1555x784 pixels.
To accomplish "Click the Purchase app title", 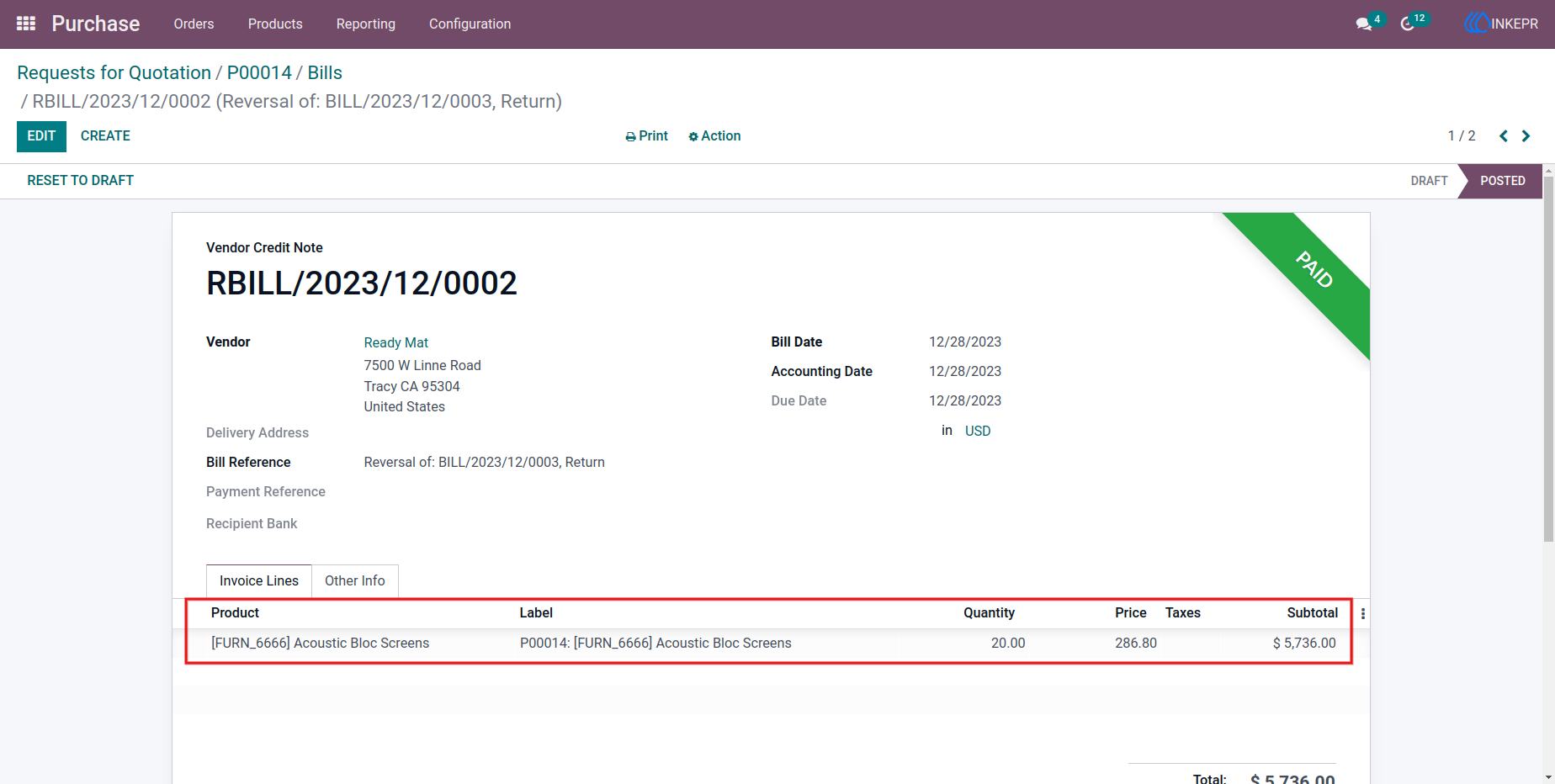I will pos(96,24).
